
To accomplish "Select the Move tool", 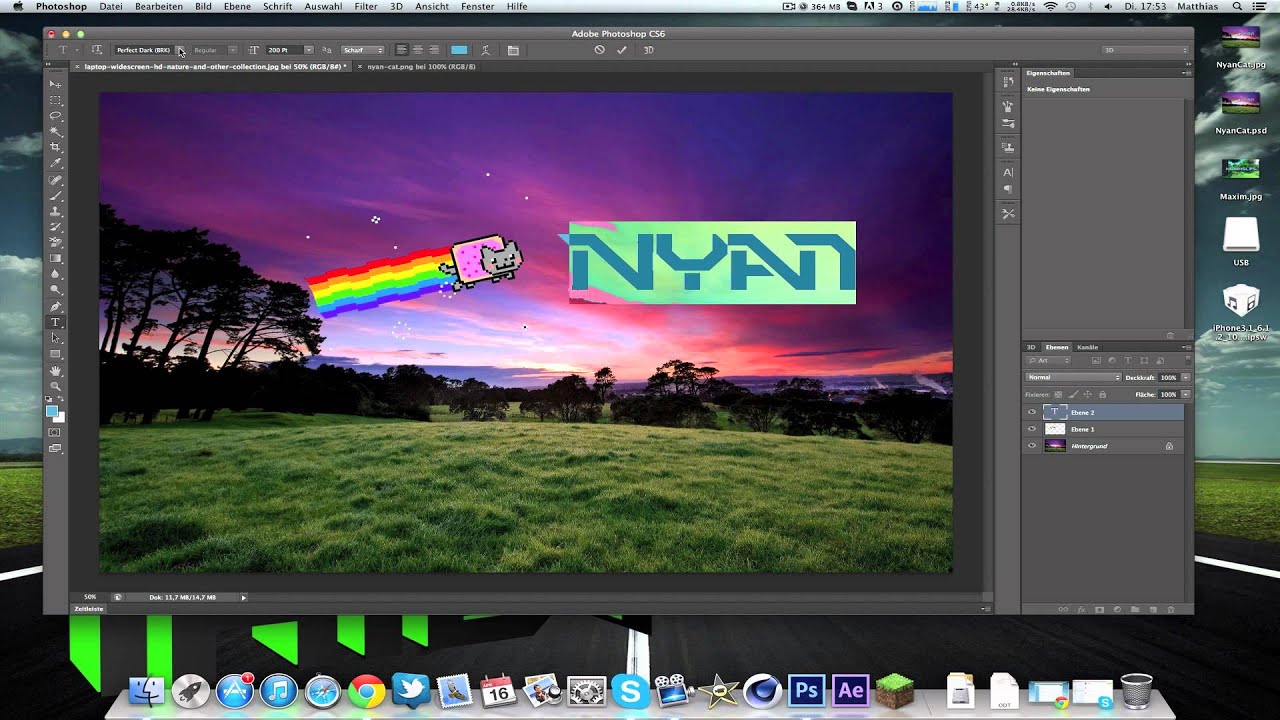I will 57,84.
